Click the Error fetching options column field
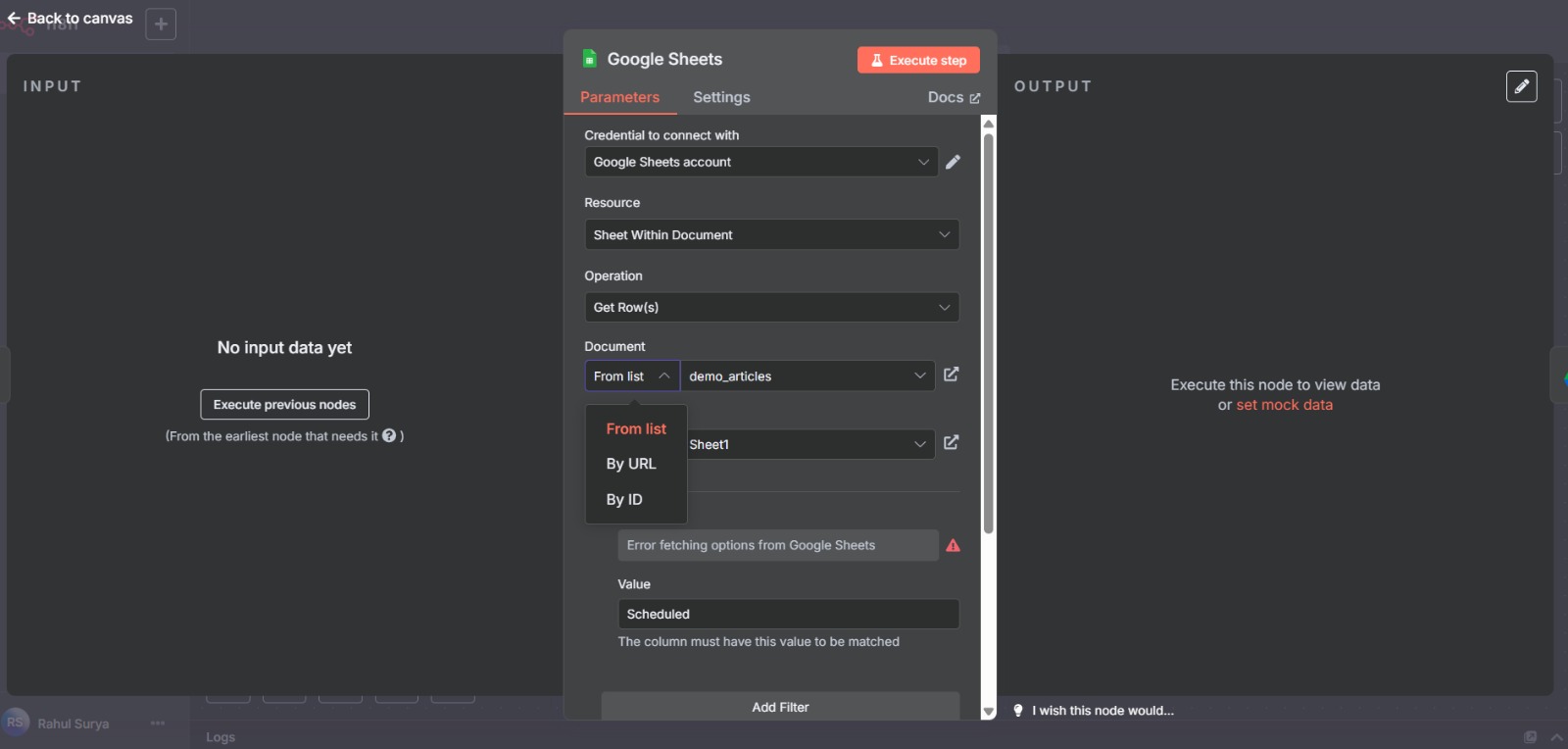The image size is (1568, 749). point(778,545)
